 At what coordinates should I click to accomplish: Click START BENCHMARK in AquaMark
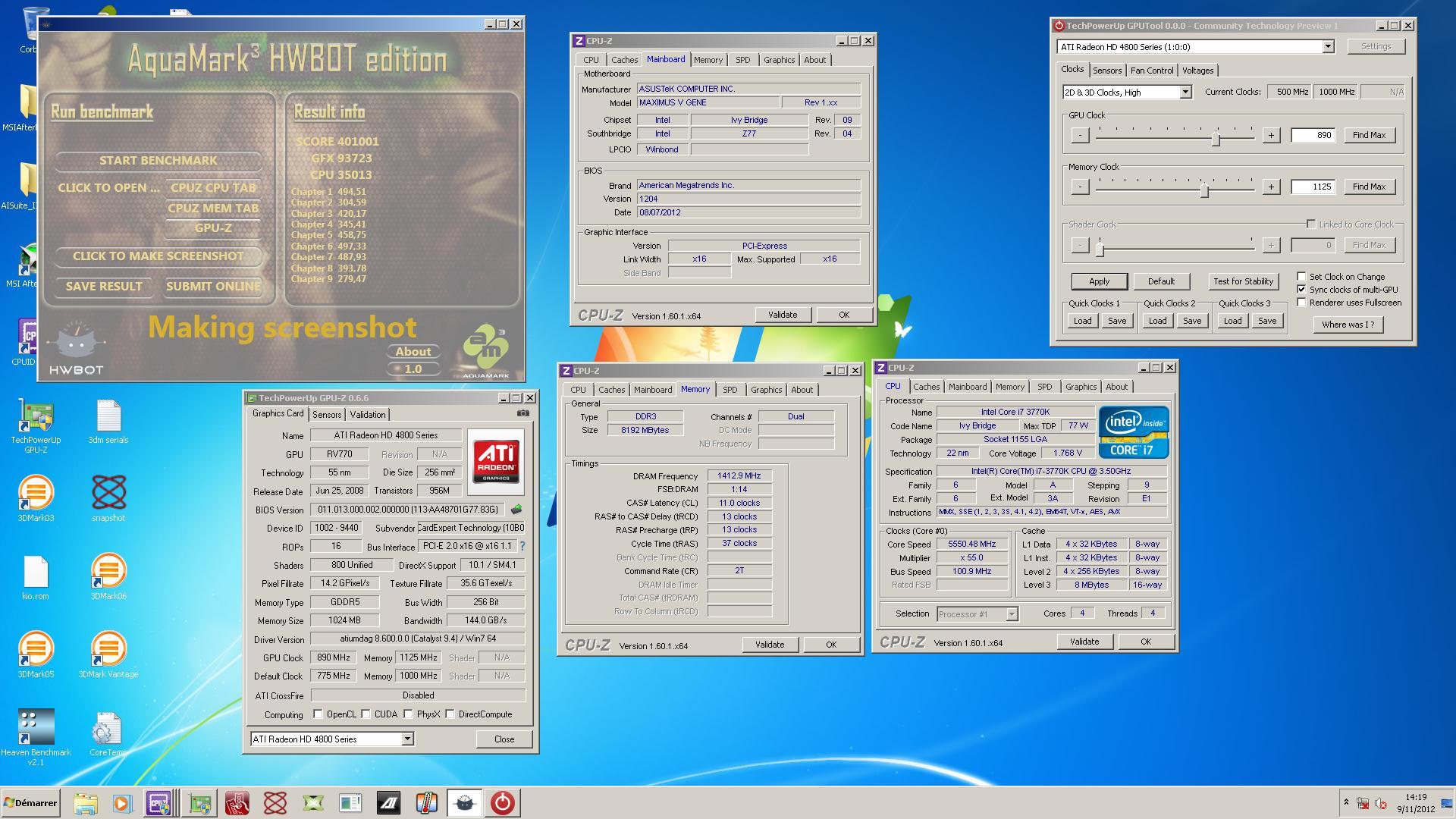[158, 161]
